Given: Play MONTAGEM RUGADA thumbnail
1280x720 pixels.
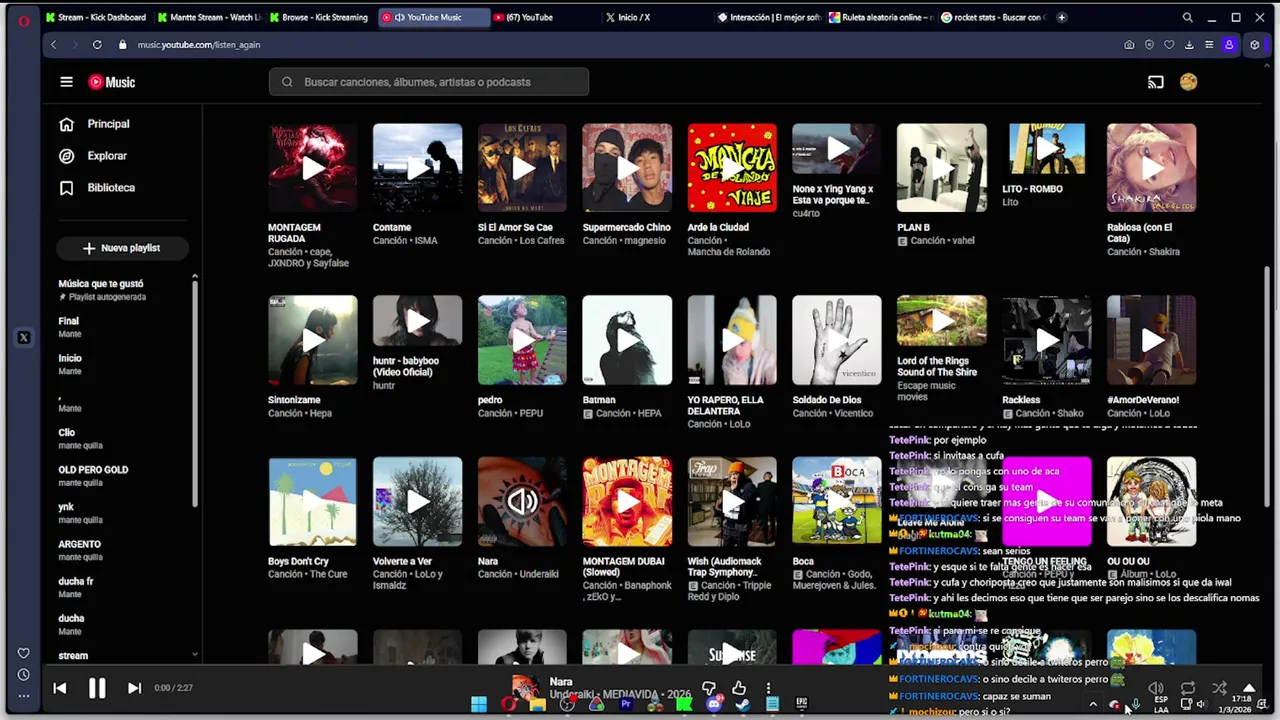Looking at the screenshot, I should (x=313, y=168).
